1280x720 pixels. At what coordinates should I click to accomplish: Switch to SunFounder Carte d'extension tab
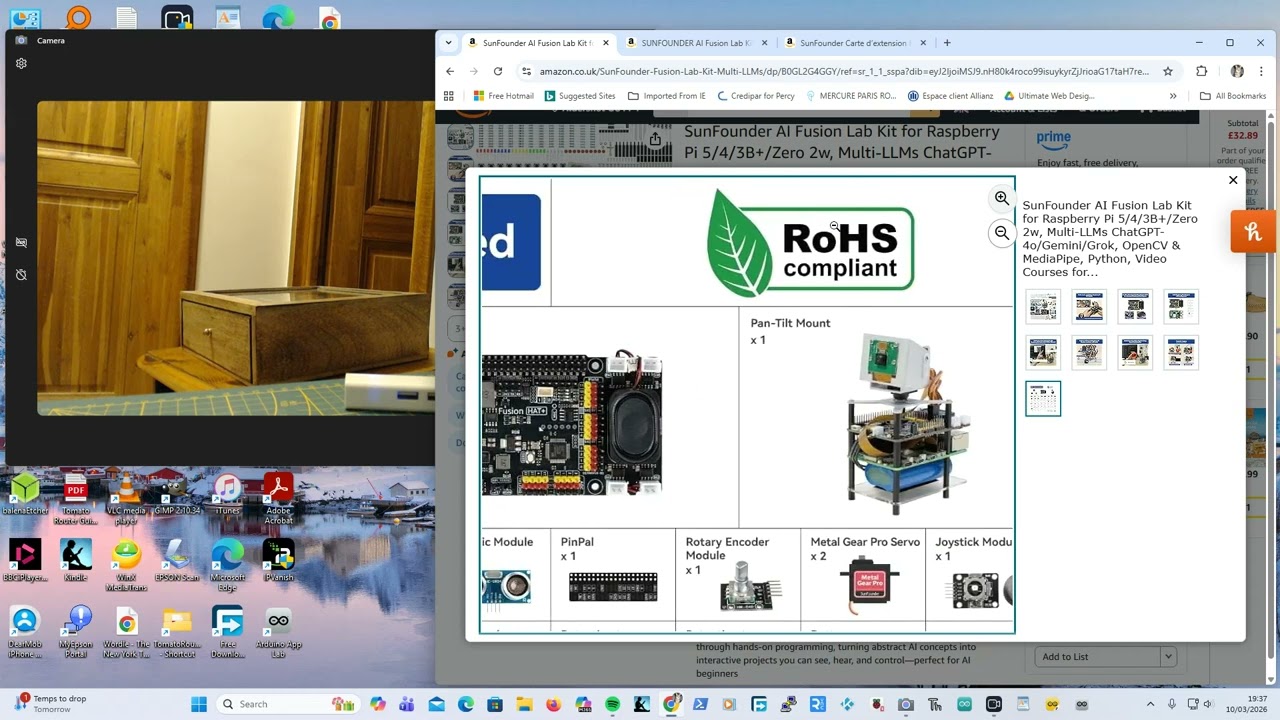(856, 43)
